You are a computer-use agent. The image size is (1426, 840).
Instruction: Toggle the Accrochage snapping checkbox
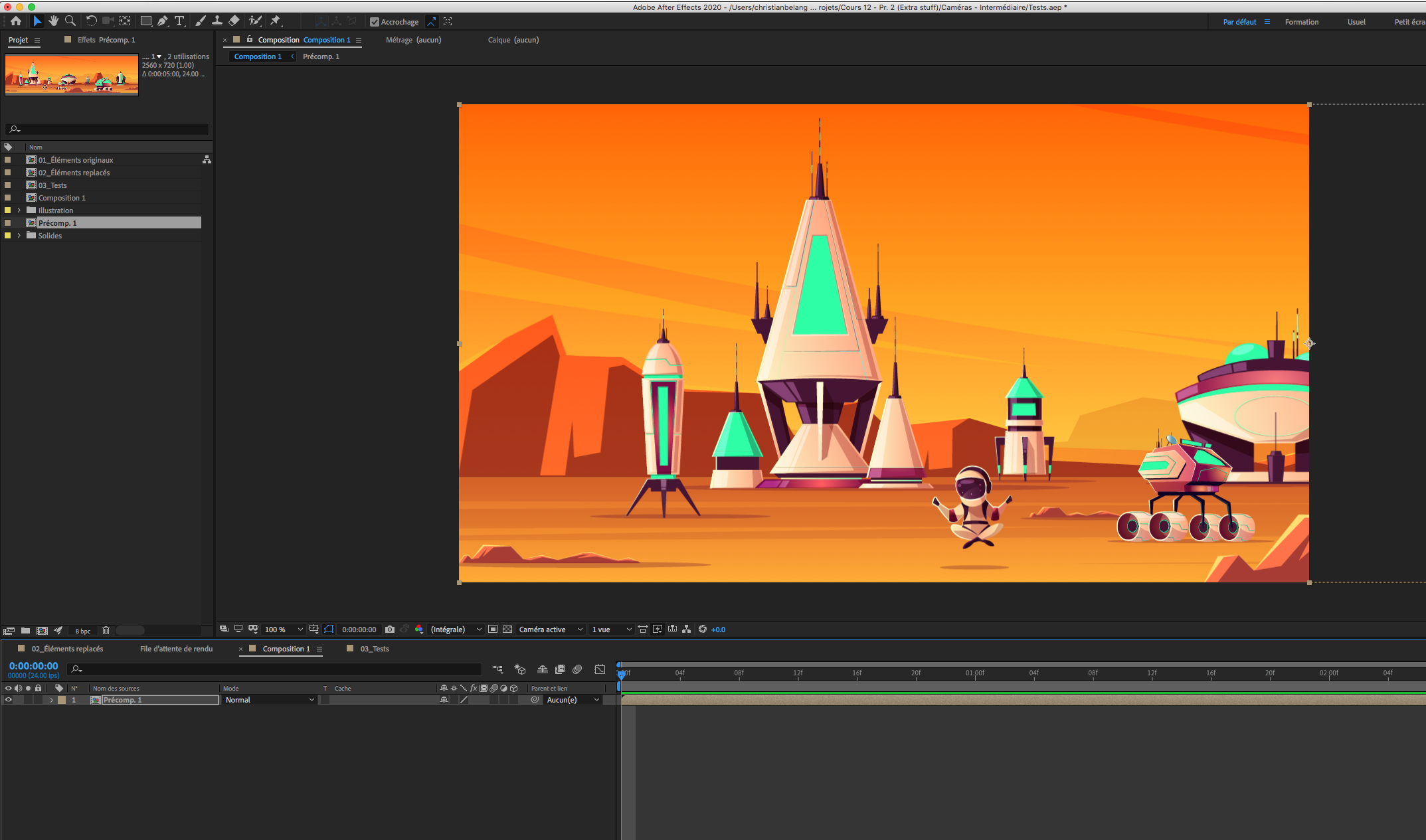coord(375,22)
